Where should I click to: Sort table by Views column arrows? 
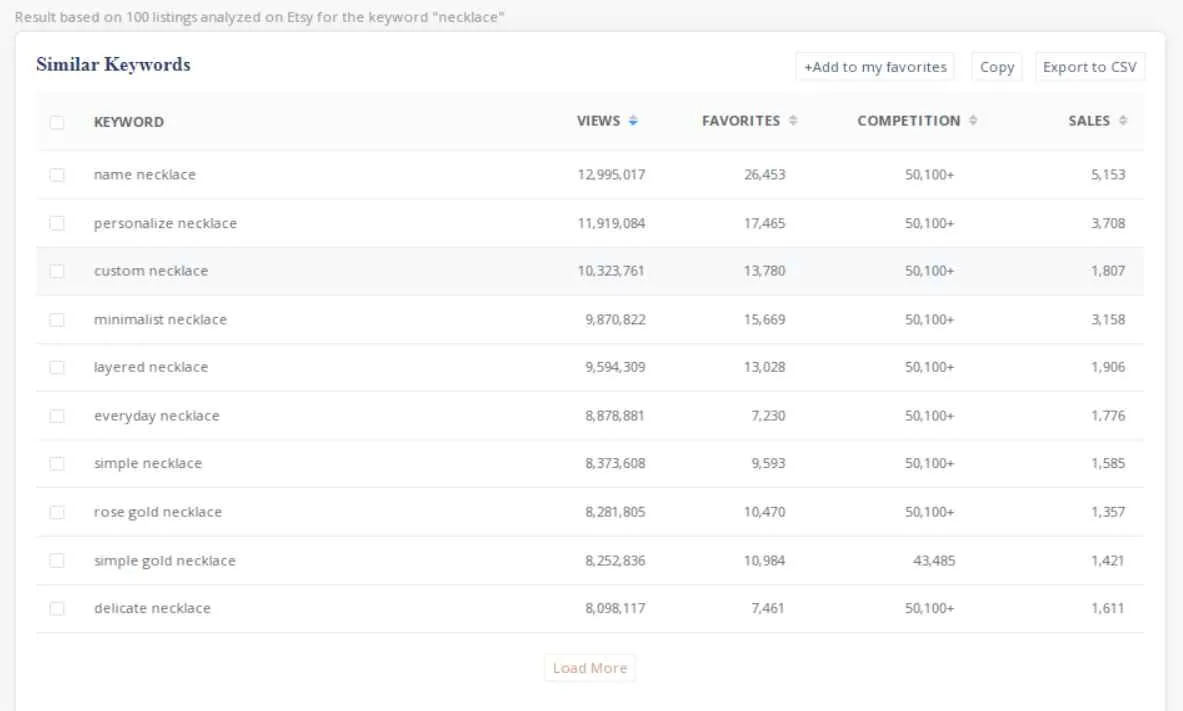(x=633, y=121)
